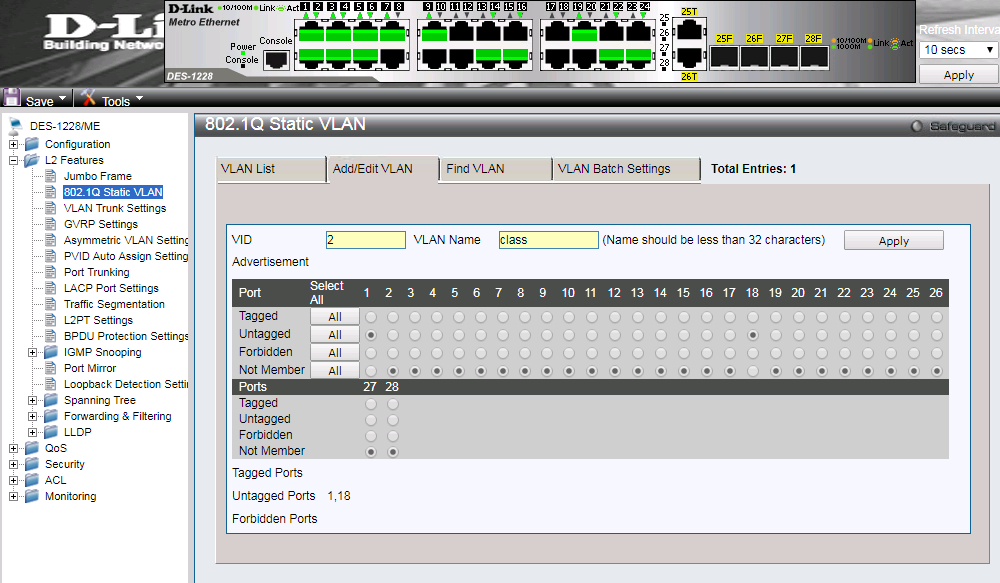Expand the LLDP tree node

33,432
